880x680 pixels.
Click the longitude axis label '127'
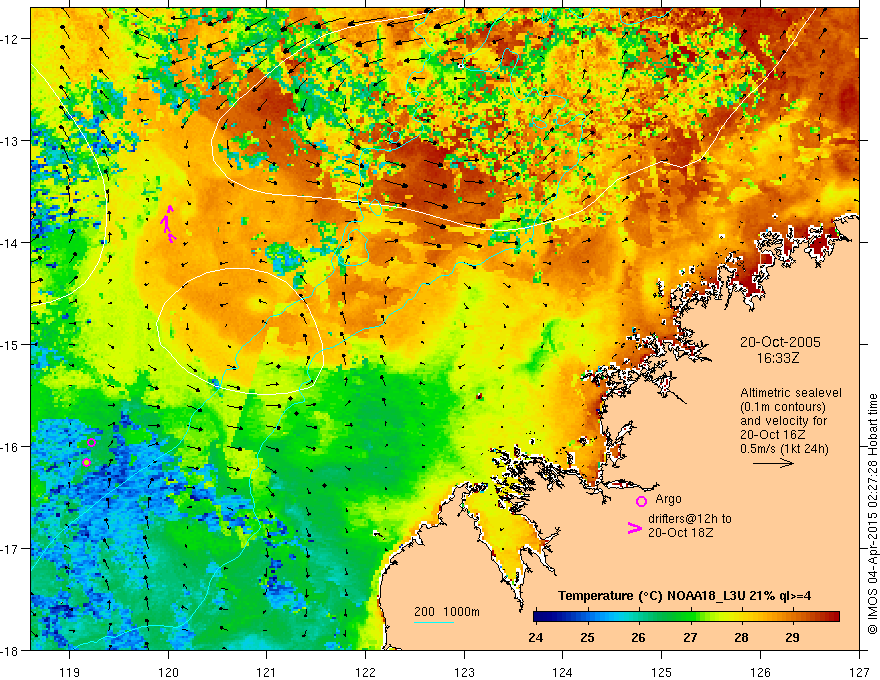pos(859,672)
